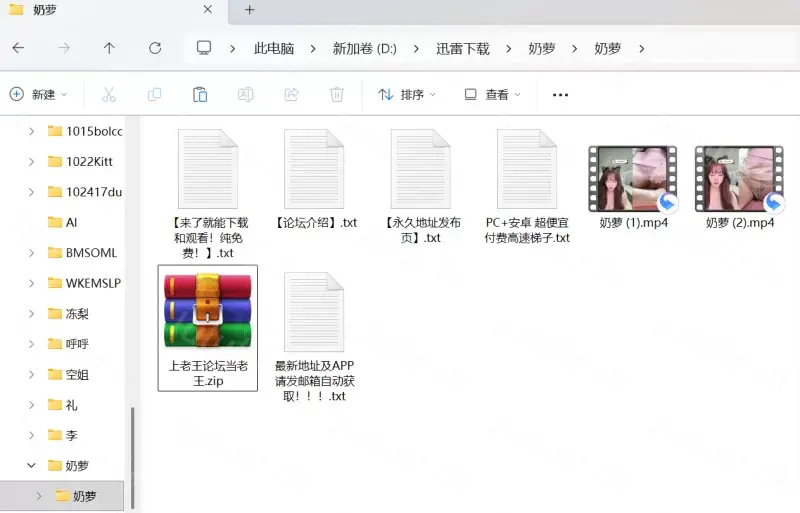800x513 pixels.
Task: Refresh the current folder view
Action: tap(155, 48)
